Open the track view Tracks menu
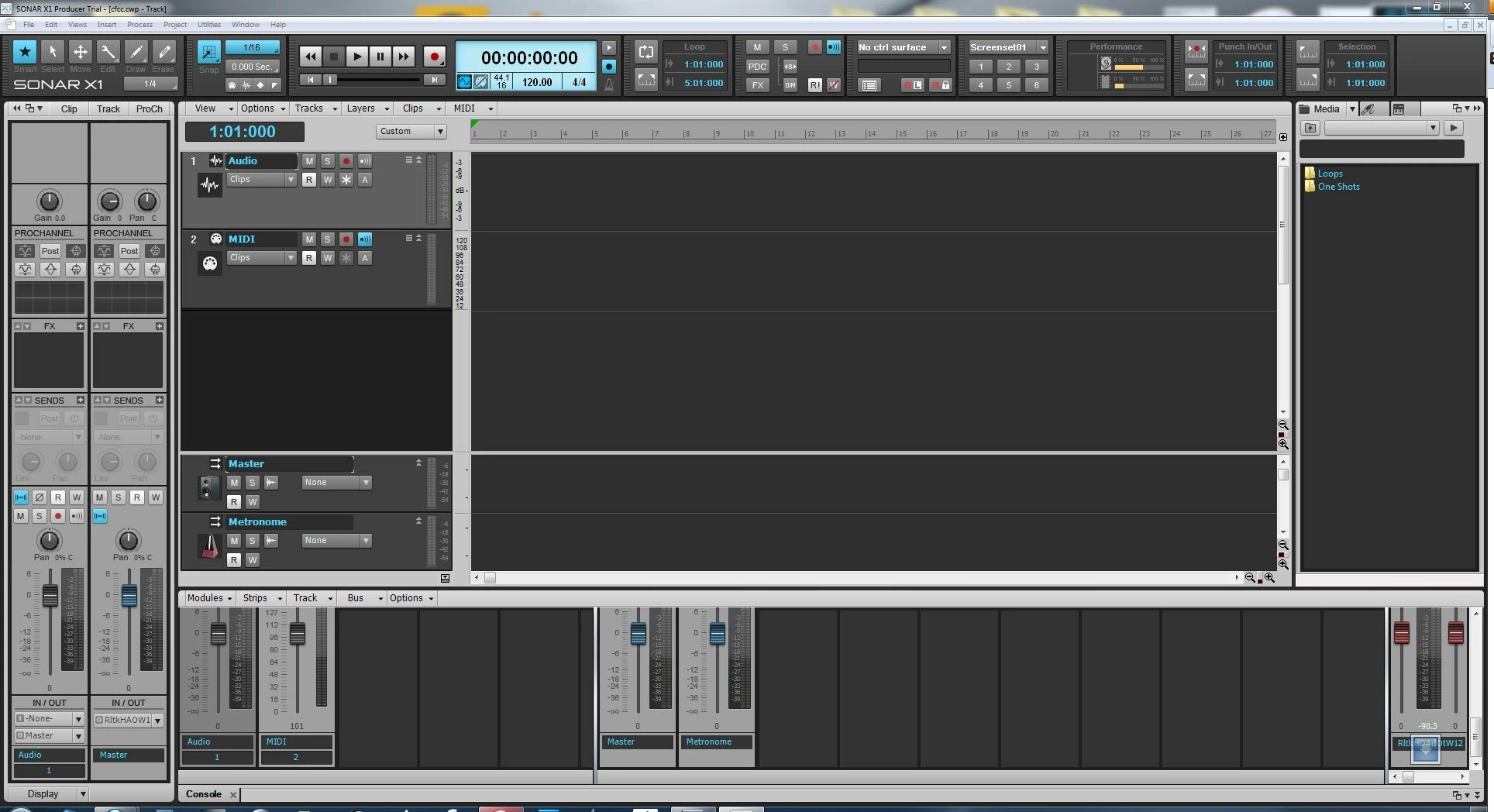 click(315, 108)
